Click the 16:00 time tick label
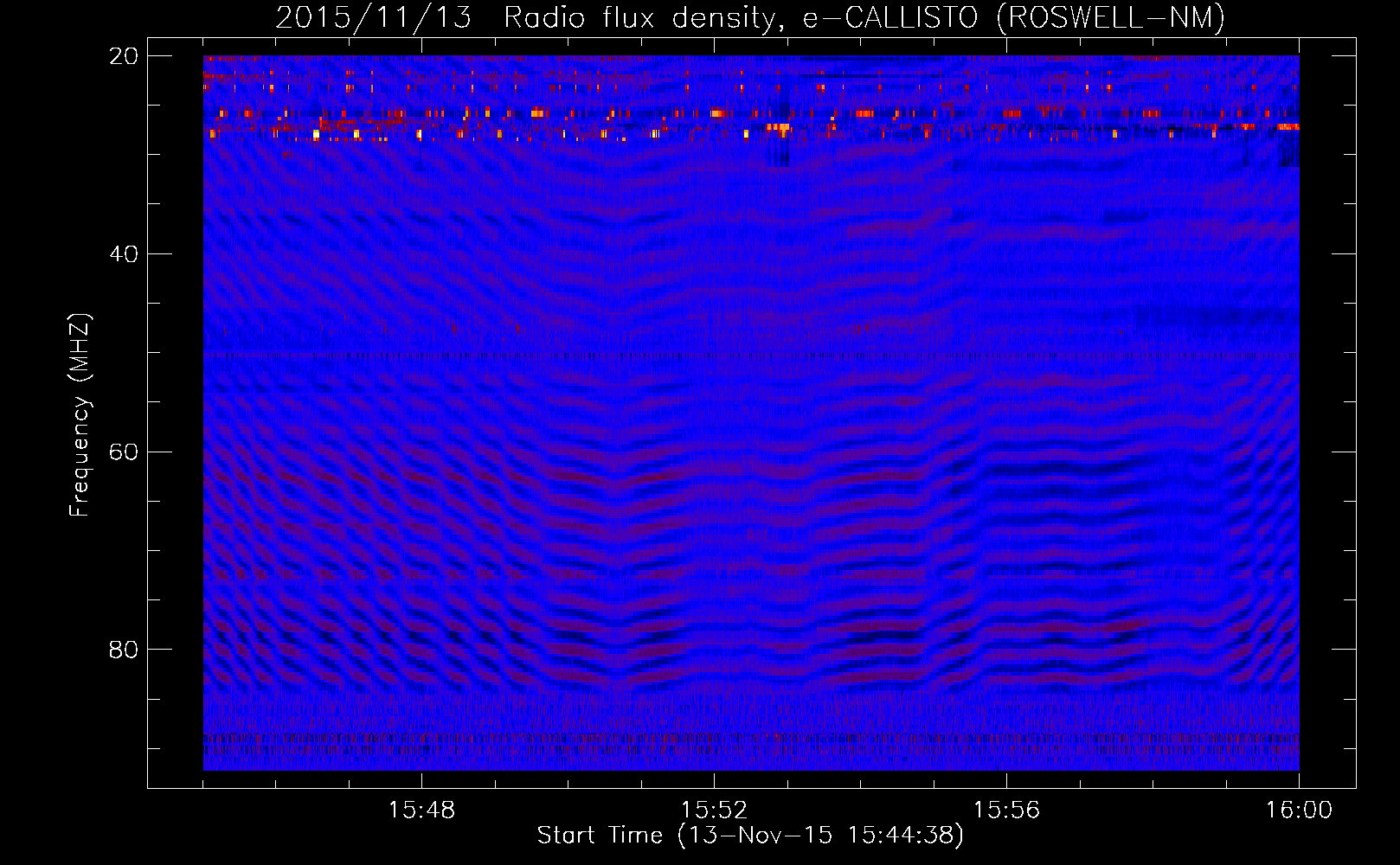1400x865 pixels. [1299, 811]
